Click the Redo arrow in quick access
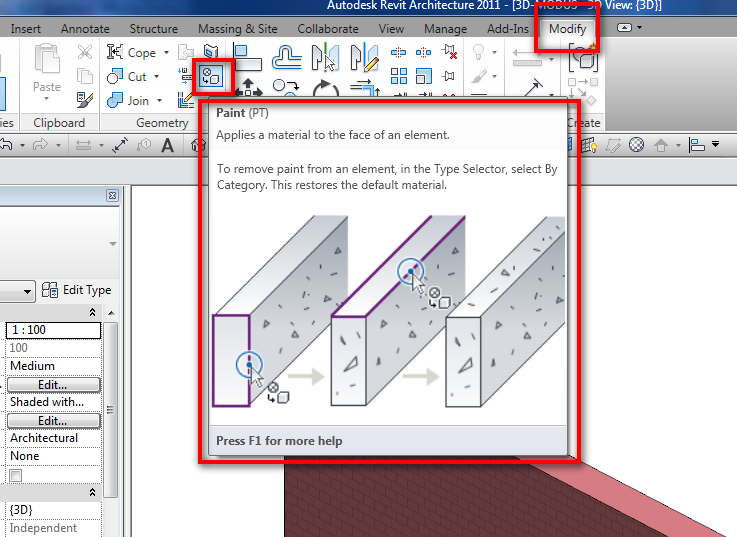Screen dimensions: 737x537 40,145
